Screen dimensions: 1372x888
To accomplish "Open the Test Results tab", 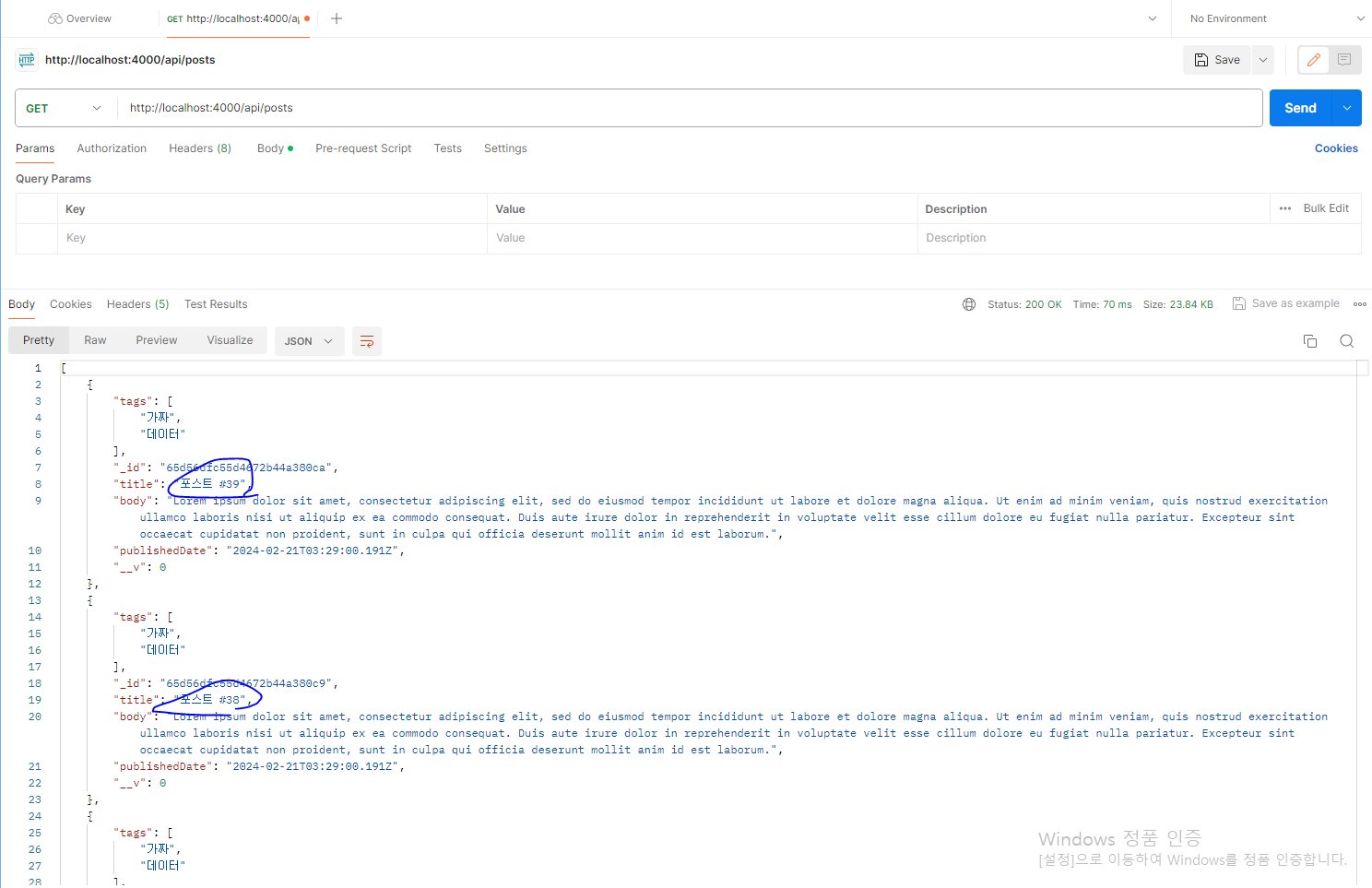I will pos(216,304).
